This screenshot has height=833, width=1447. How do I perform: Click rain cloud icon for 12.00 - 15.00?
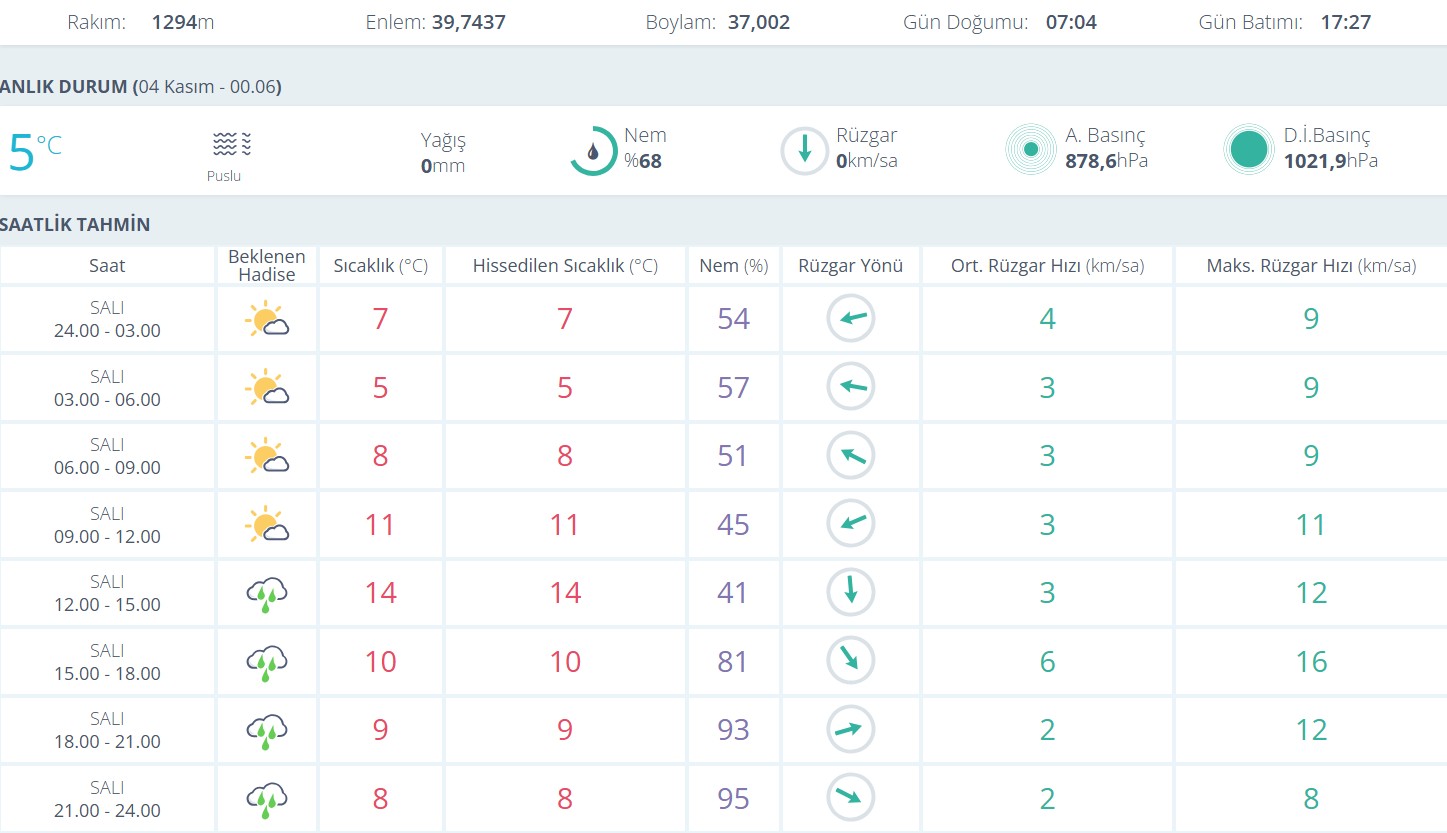click(266, 594)
